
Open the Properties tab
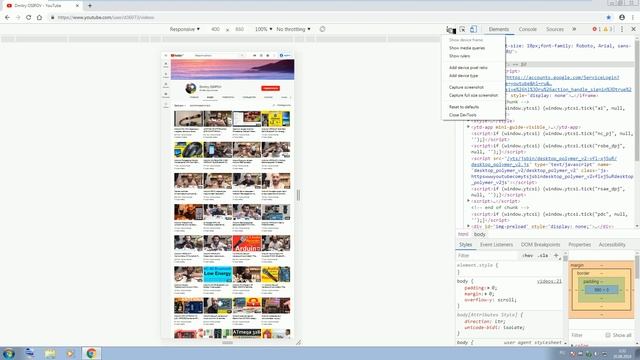click(x=580, y=244)
